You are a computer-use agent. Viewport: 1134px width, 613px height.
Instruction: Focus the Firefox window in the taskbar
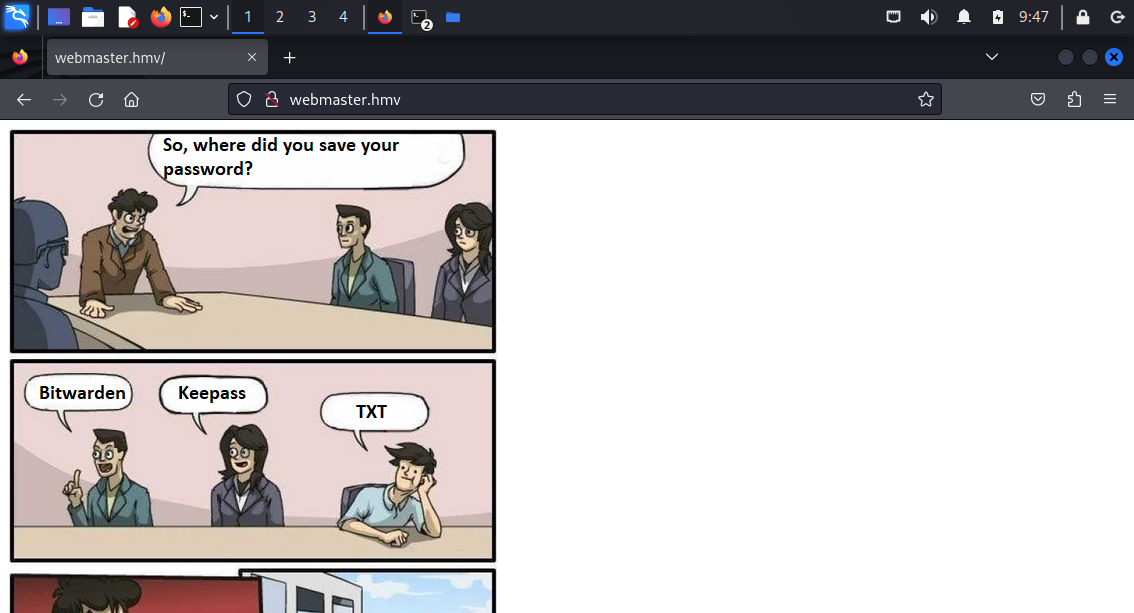(385, 17)
